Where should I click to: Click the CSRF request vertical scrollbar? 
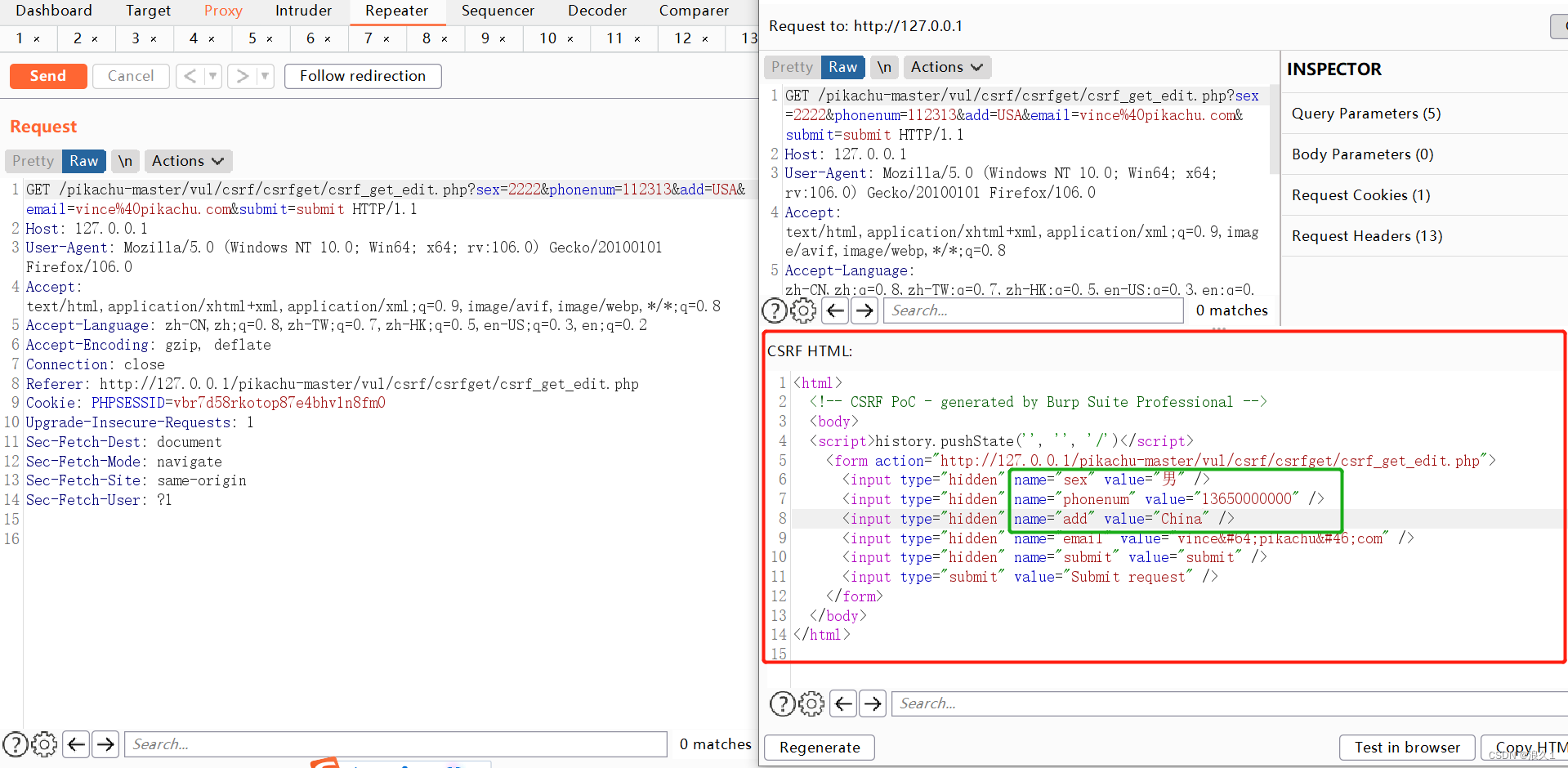(x=1273, y=131)
